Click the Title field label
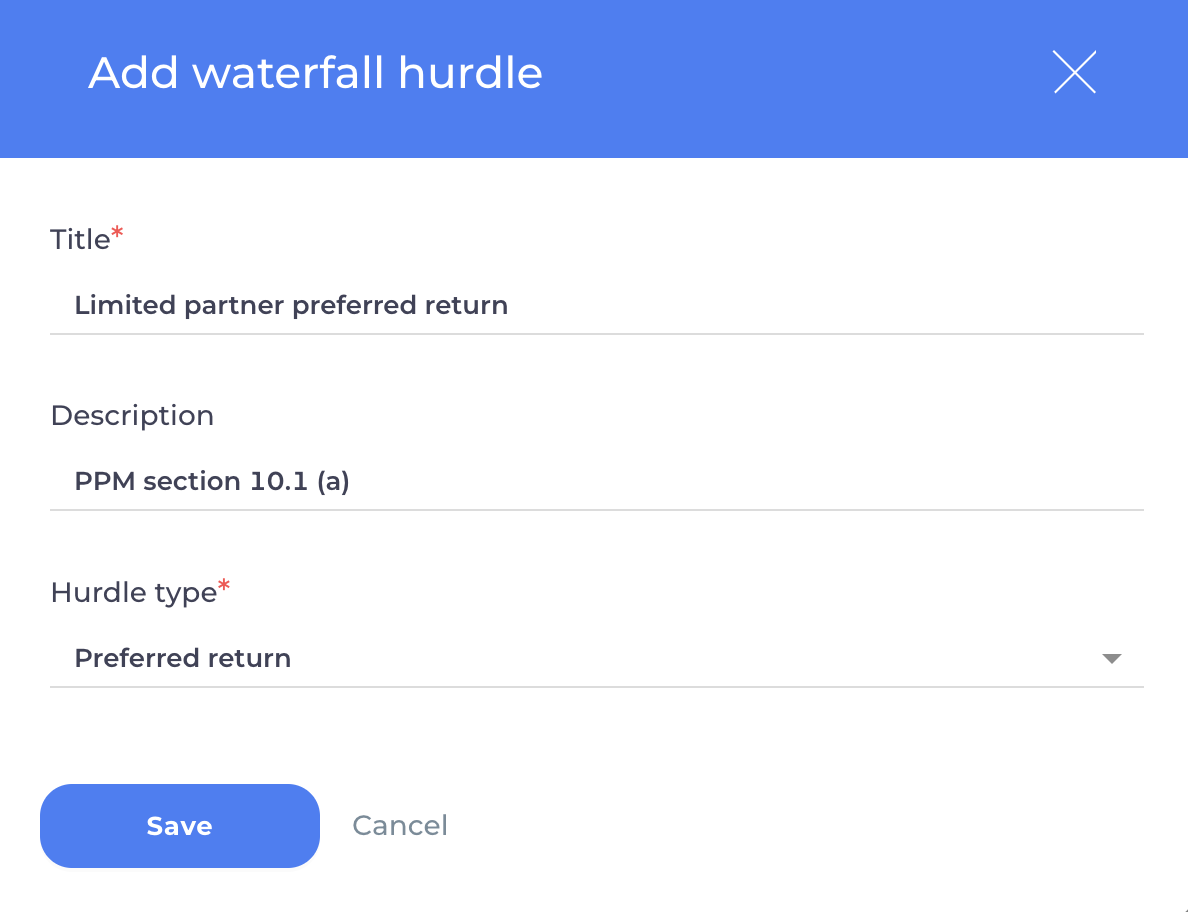 point(78,238)
